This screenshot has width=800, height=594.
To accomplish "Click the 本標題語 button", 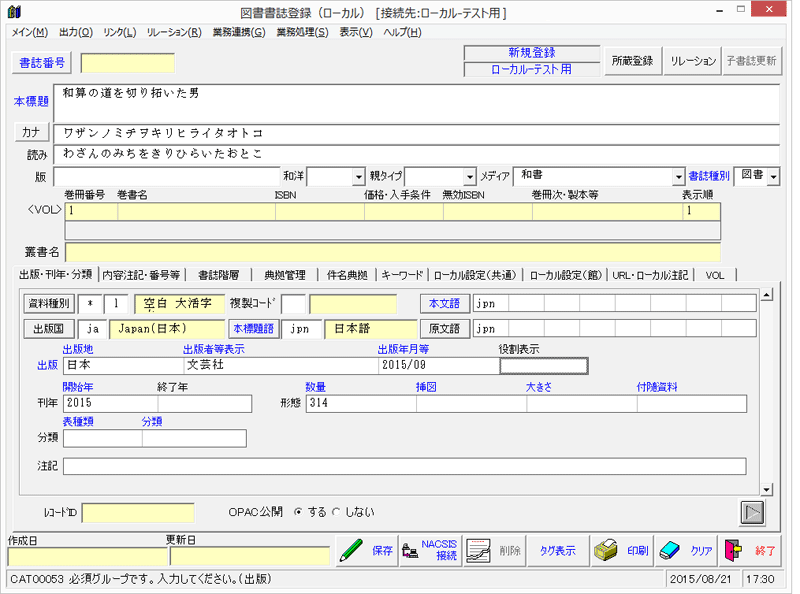I will (x=254, y=329).
